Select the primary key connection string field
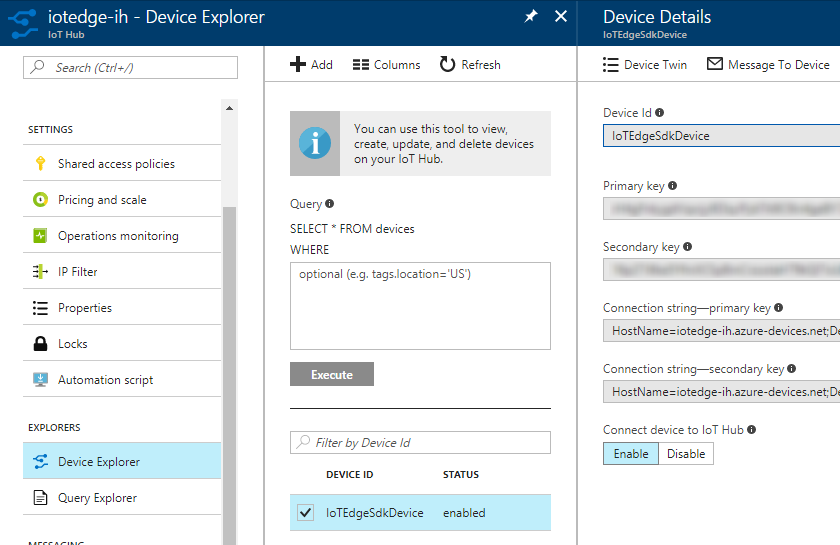 [722, 332]
